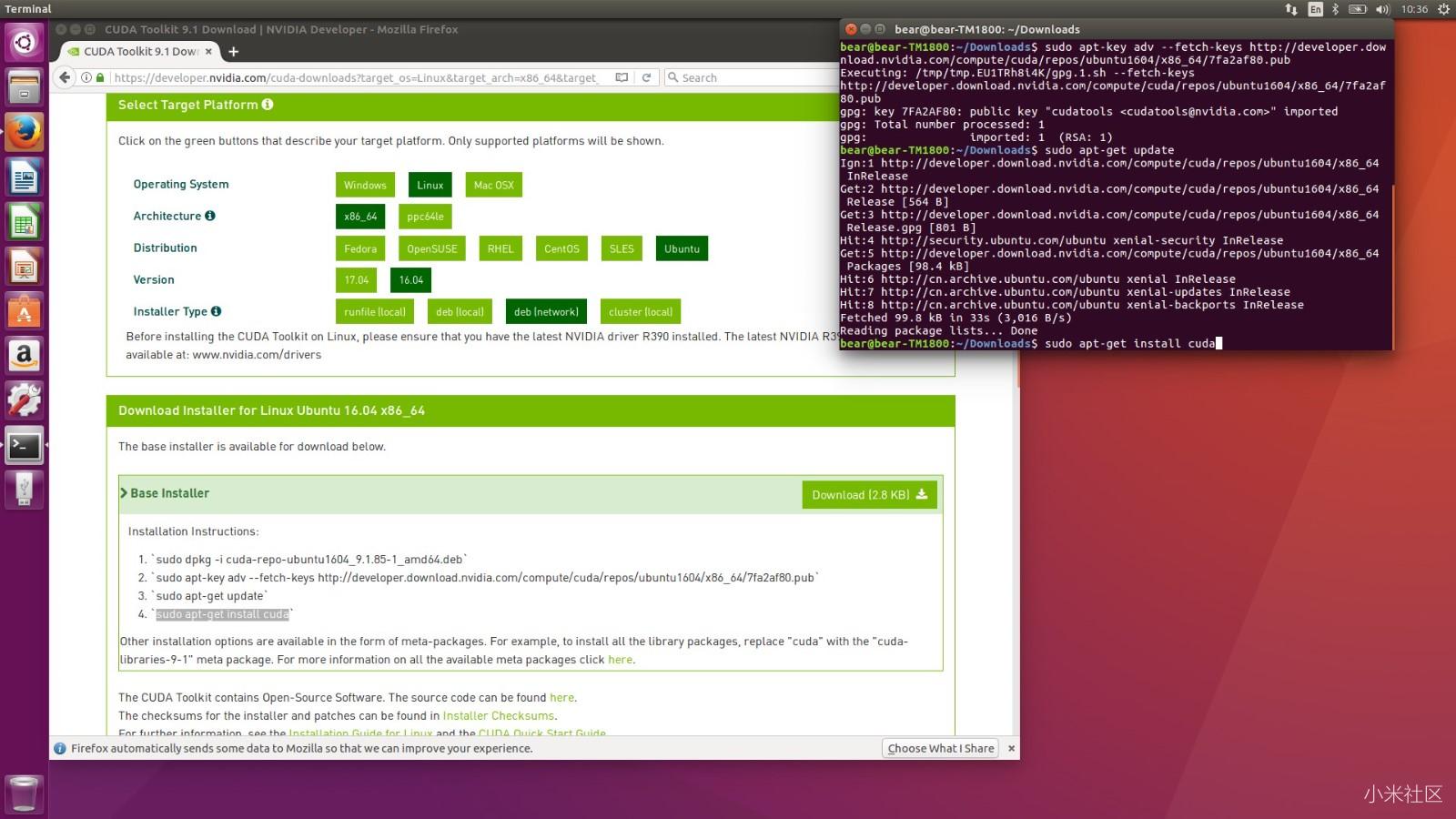Image resolution: width=1456 pixels, height=819 pixels.
Task: Open System Settings from the launcher
Action: pos(24,399)
